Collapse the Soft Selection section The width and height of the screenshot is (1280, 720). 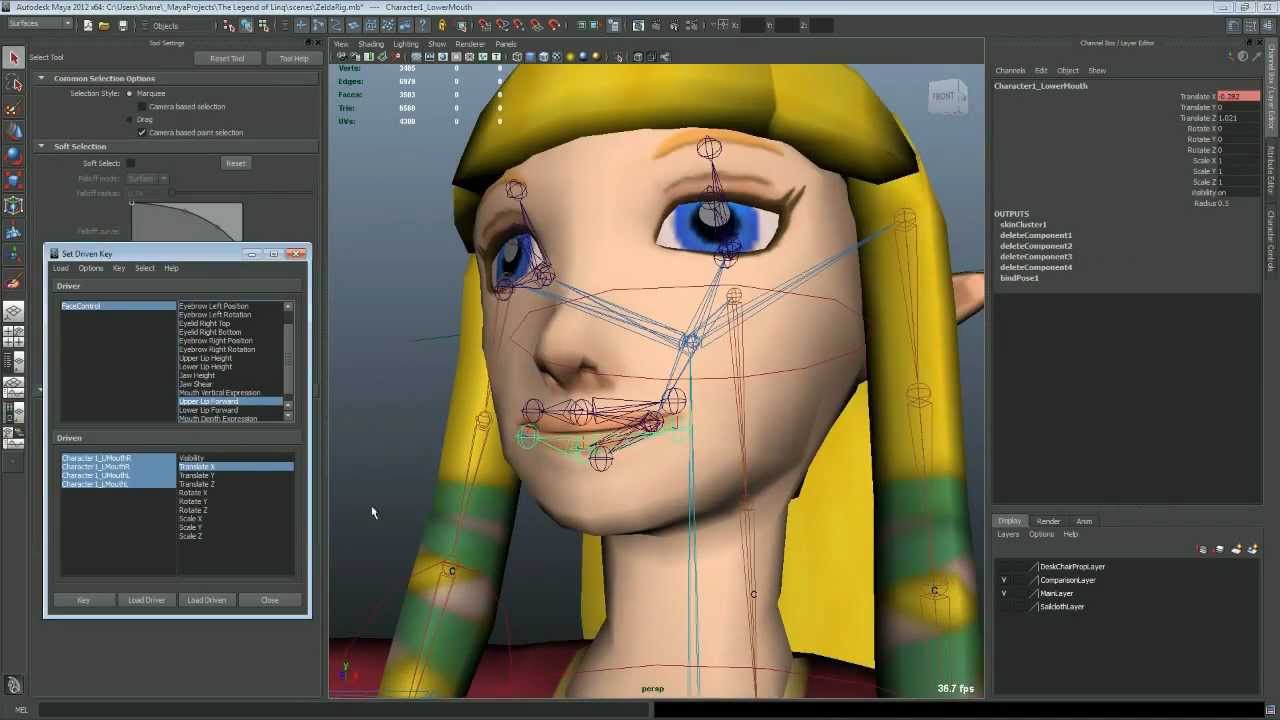[42, 146]
